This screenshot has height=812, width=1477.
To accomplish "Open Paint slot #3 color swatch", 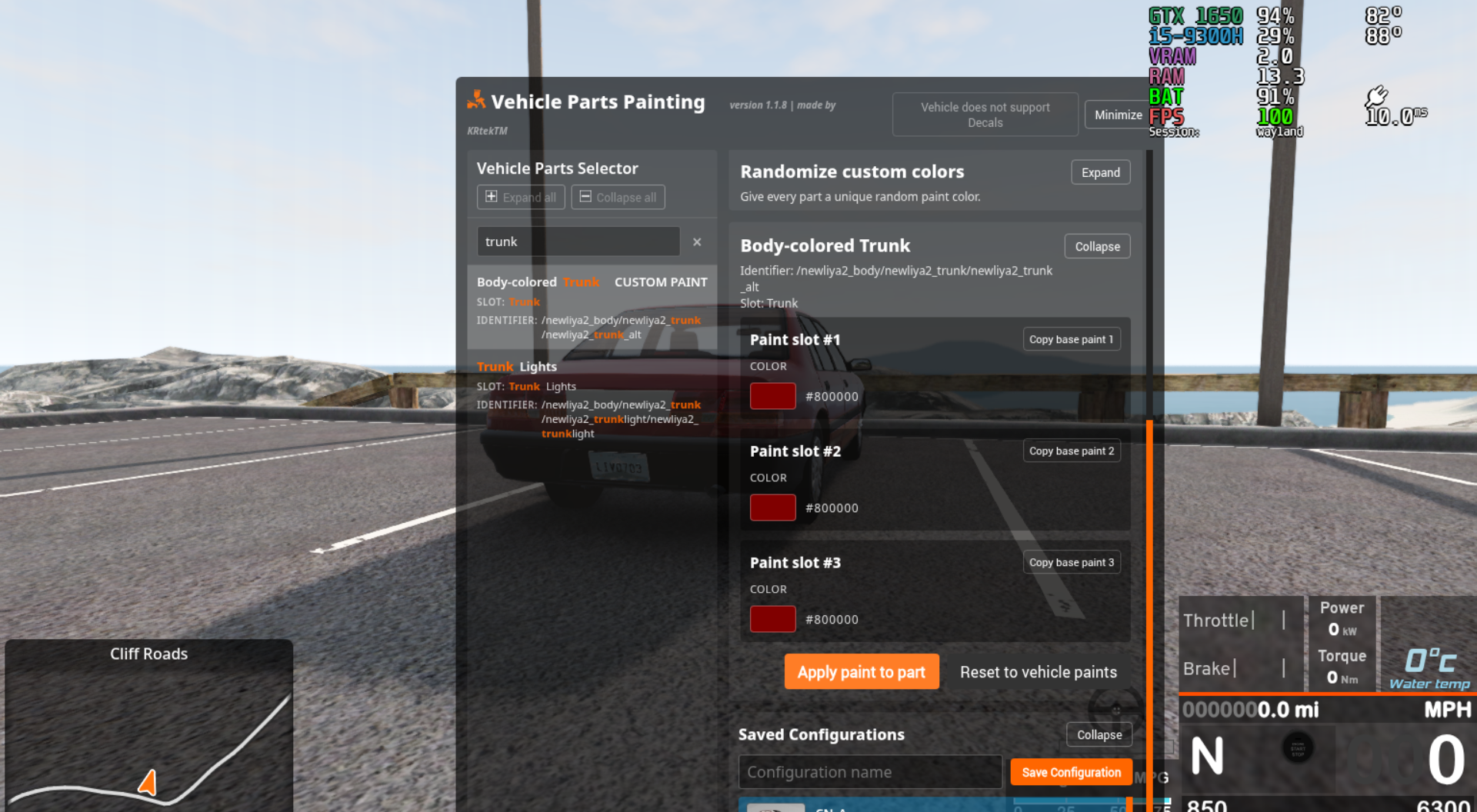I will 772,619.
